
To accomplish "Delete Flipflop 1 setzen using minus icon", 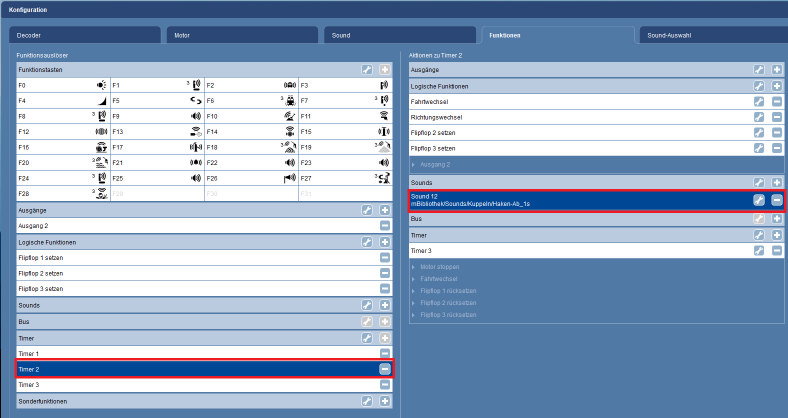I will (x=385, y=257).
